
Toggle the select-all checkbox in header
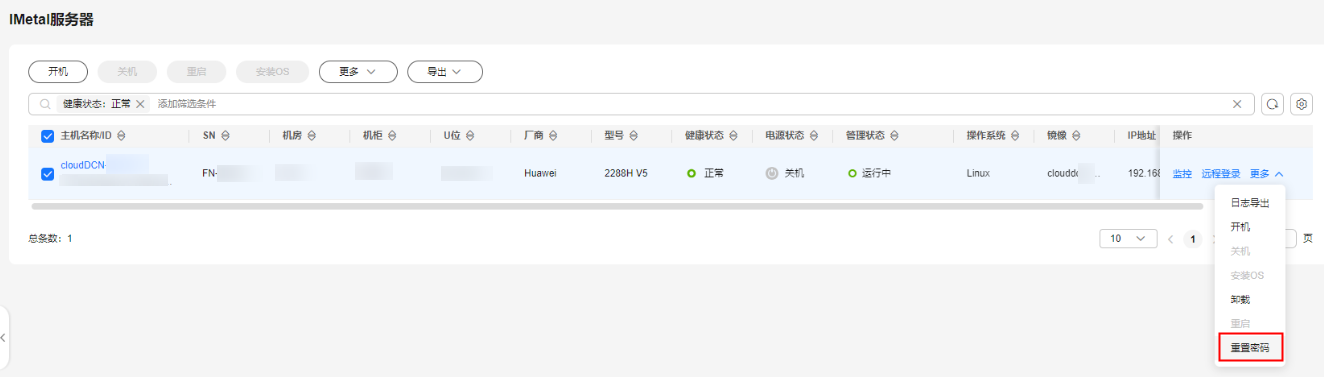[x=47, y=136]
